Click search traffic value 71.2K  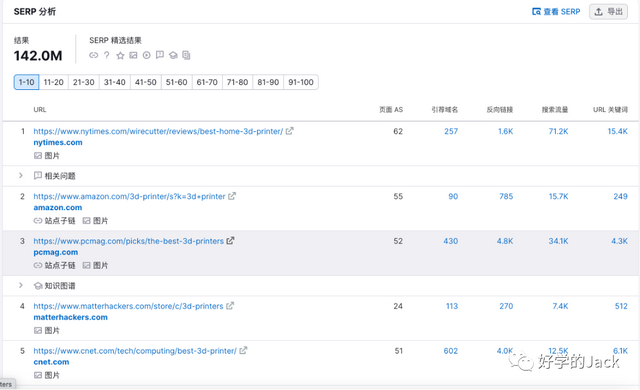coord(558,131)
